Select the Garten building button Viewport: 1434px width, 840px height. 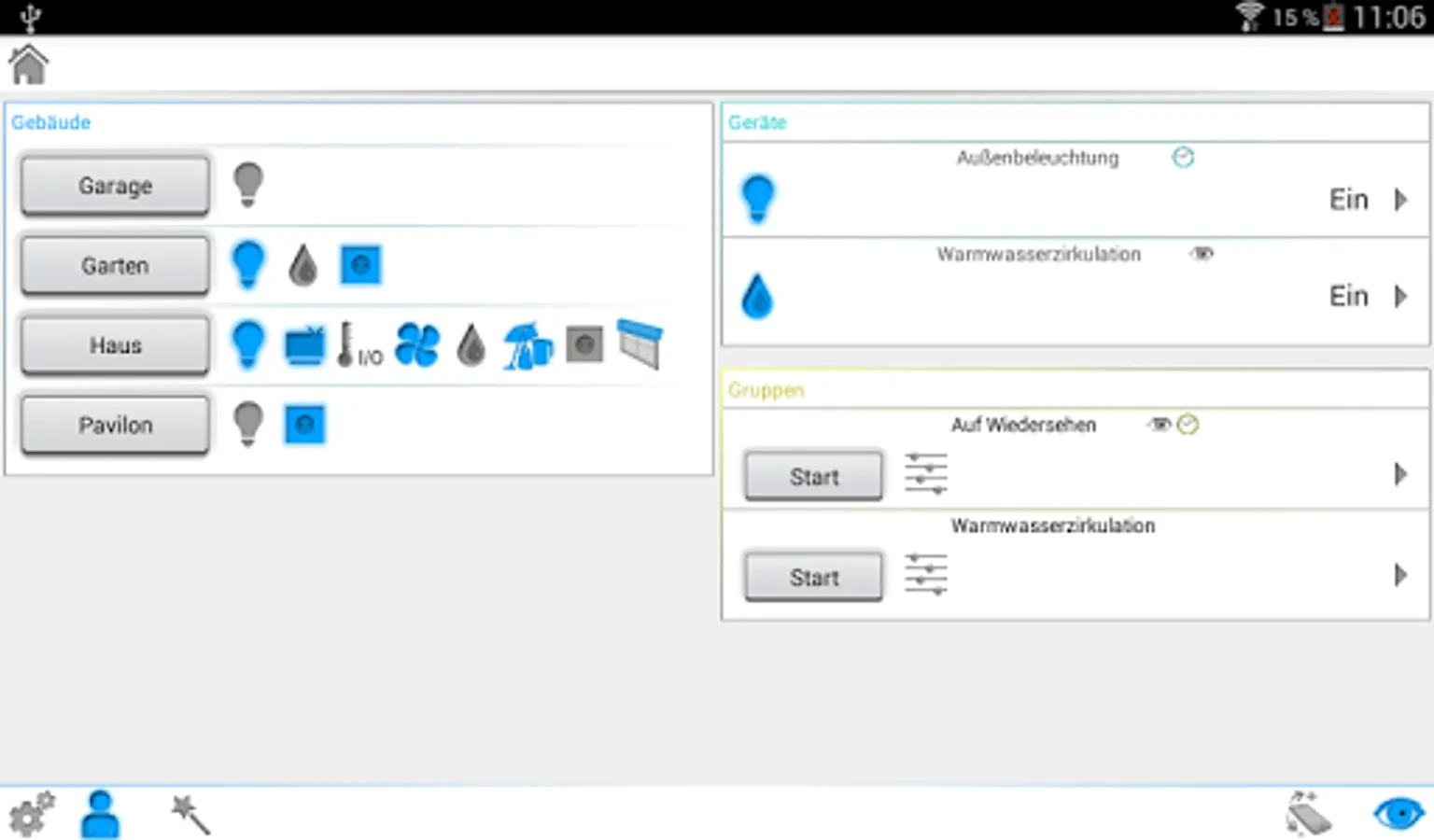point(116,266)
